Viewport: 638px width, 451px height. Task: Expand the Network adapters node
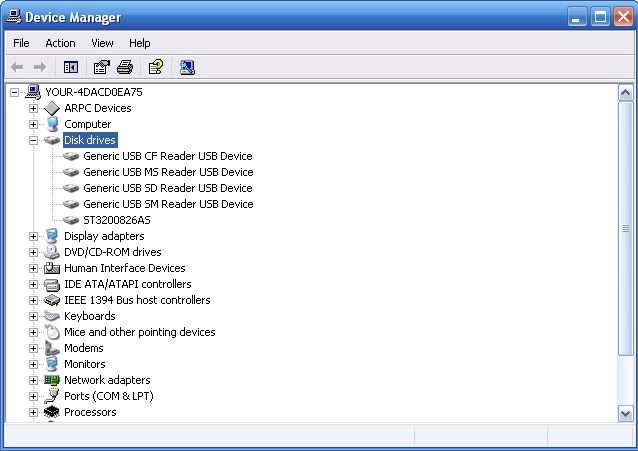click(x=33, y=380)
